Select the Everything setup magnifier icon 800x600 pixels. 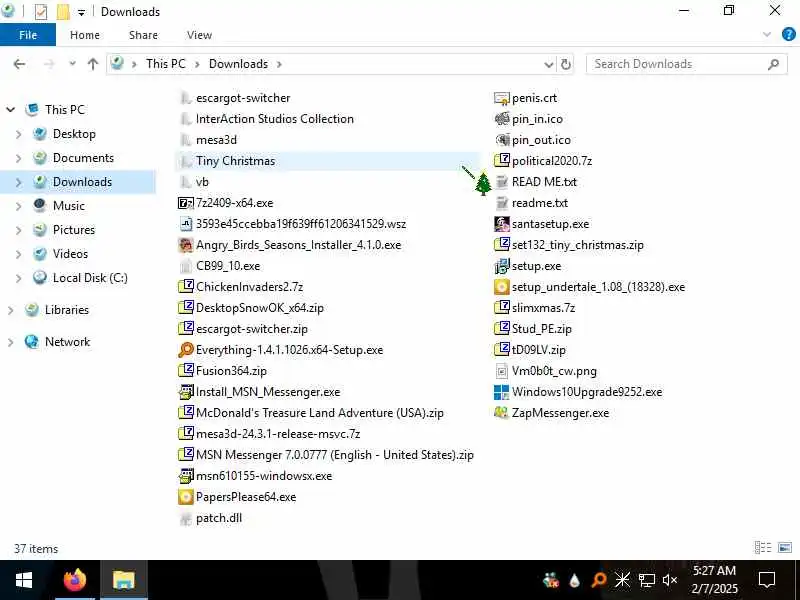coord(185,350)
